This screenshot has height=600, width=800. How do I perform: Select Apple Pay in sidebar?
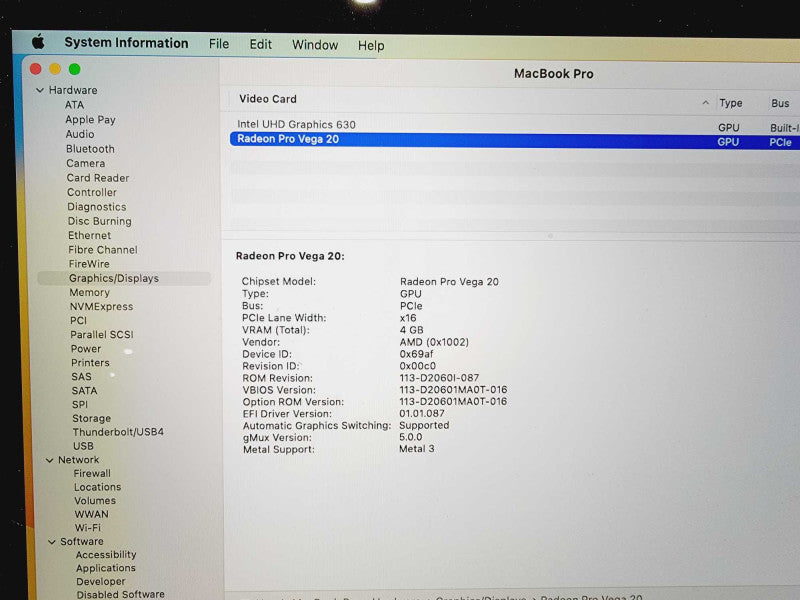(90, 119)
